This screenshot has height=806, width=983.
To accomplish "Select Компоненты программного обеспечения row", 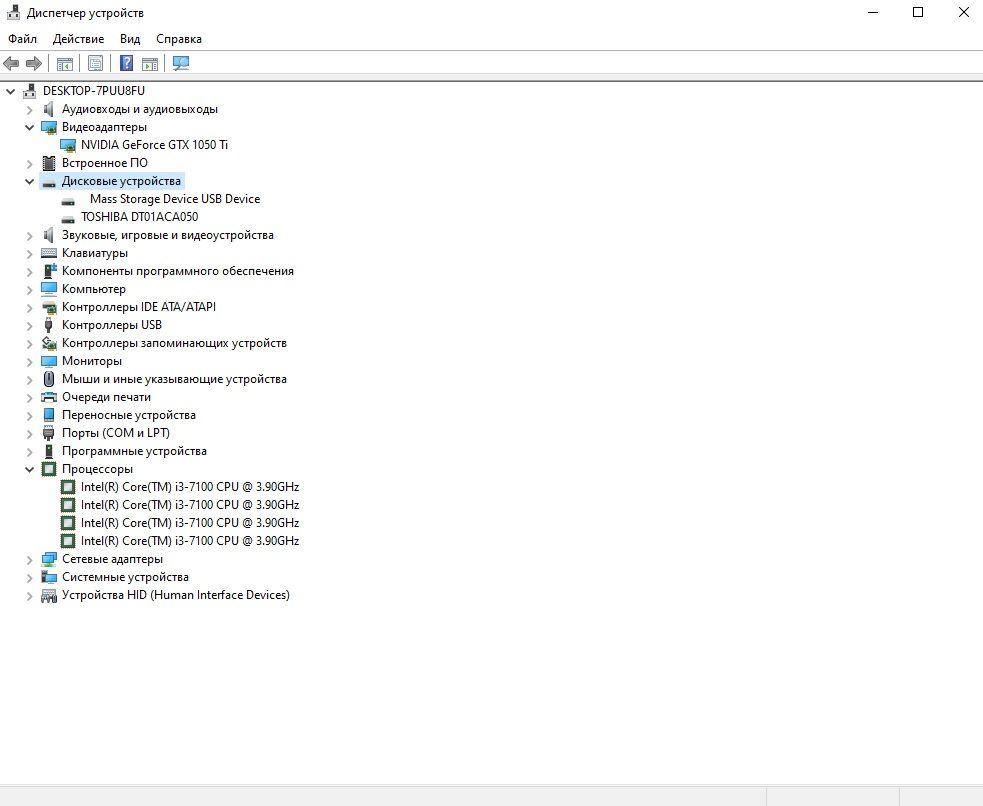I will tap(177, 271).
